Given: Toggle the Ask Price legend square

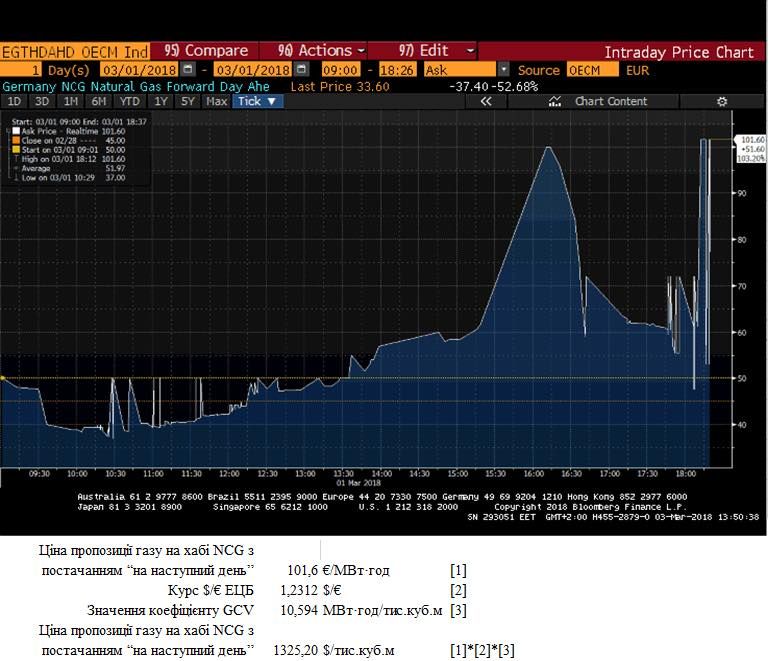Looking at the screenshot, I should pyautogui.click(x=16, y=131).
